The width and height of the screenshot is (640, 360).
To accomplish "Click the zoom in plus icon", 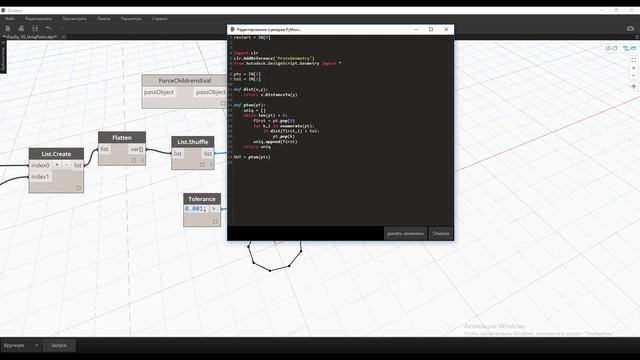I will 633,68.
